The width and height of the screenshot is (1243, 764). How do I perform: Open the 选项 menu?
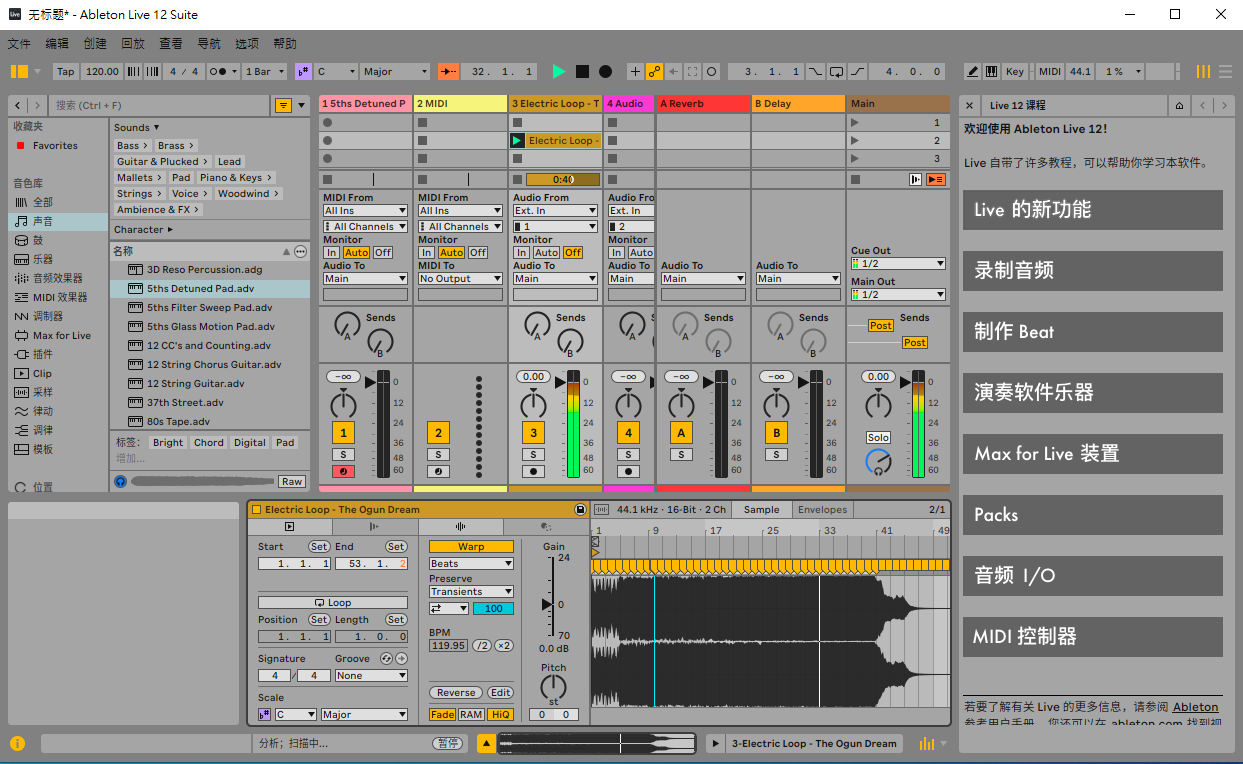tap(247, 44)
